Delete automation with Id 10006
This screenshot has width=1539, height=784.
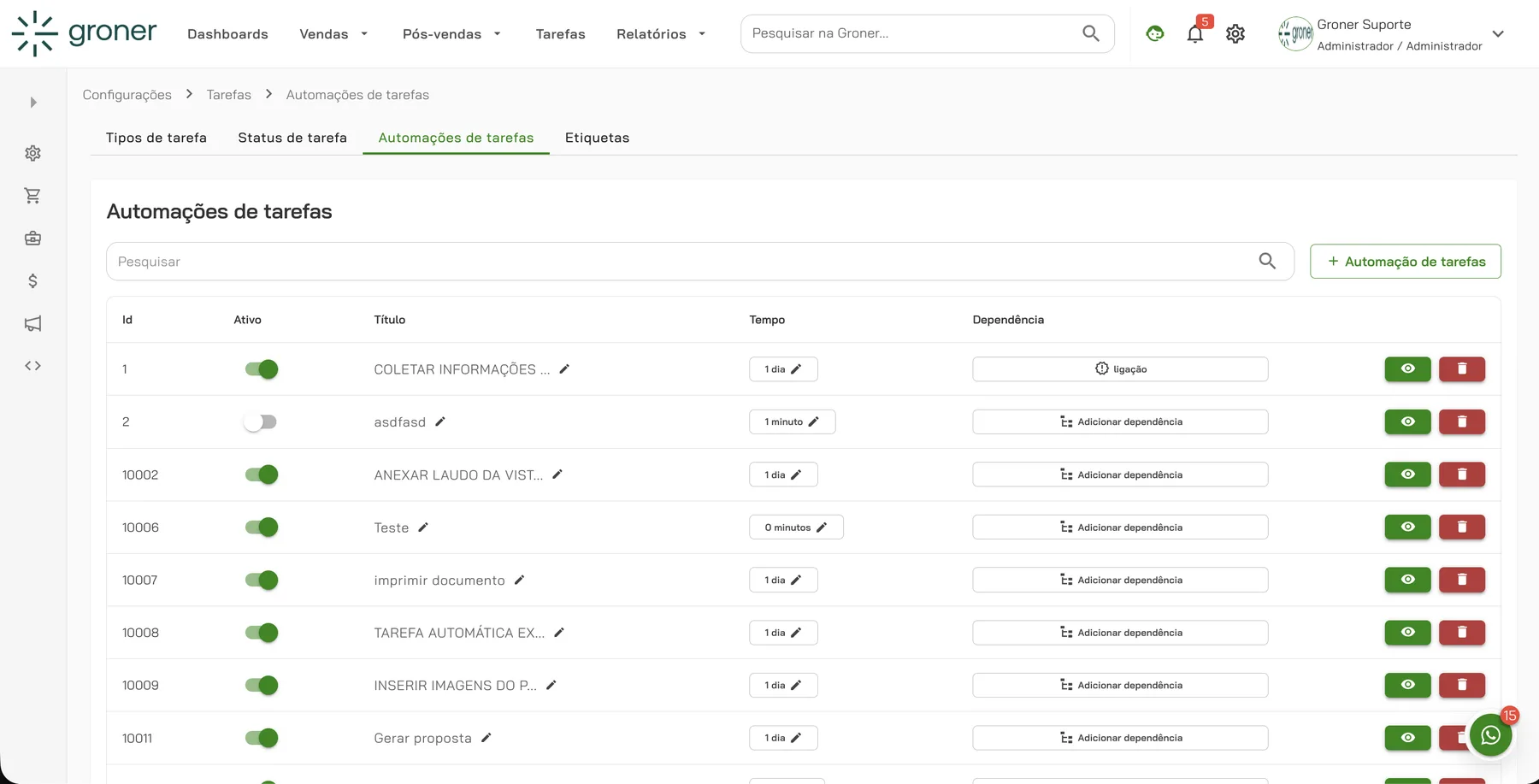pos(1462,528)
